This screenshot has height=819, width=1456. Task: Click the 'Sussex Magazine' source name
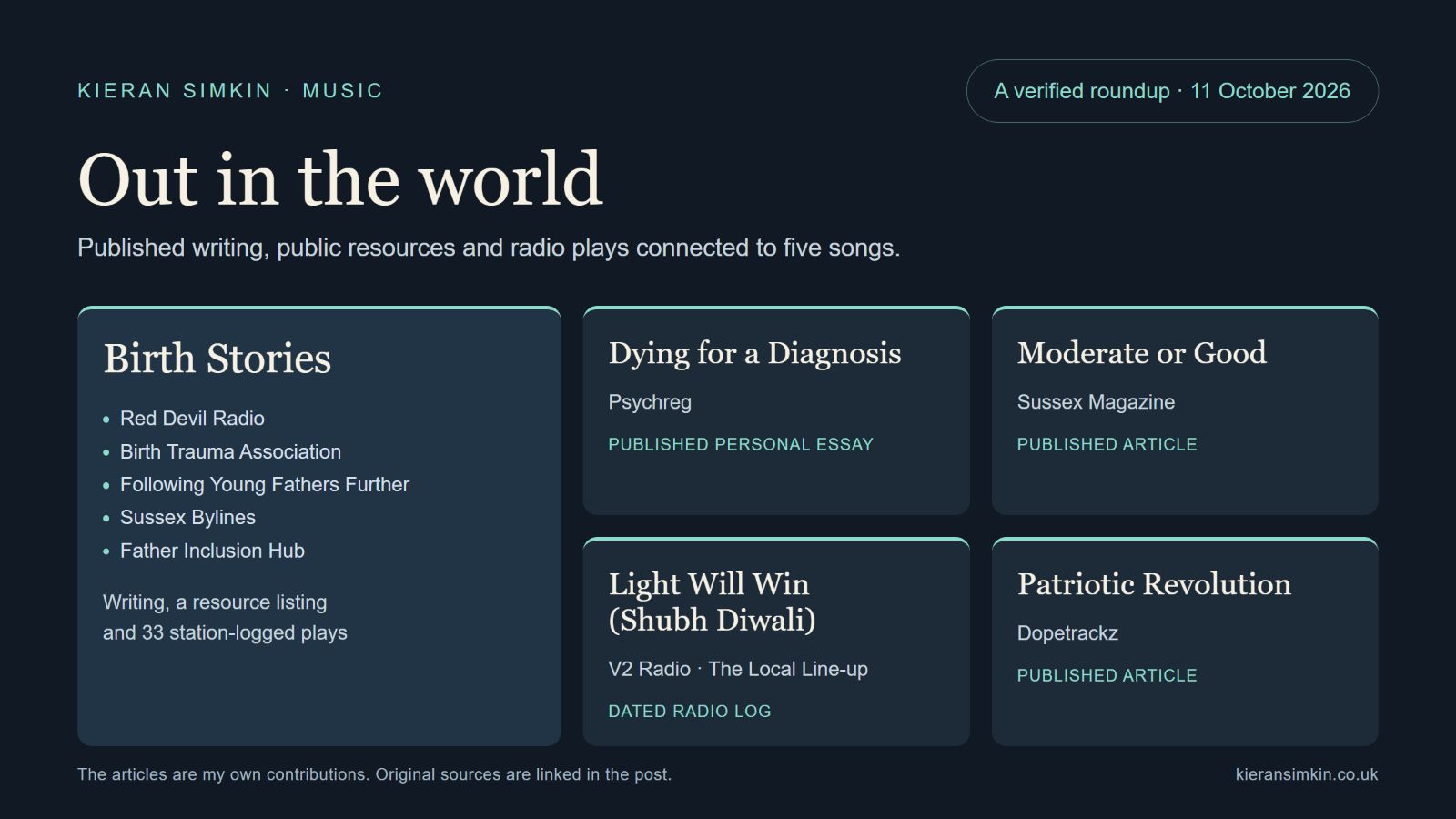tap(1096, 402)
